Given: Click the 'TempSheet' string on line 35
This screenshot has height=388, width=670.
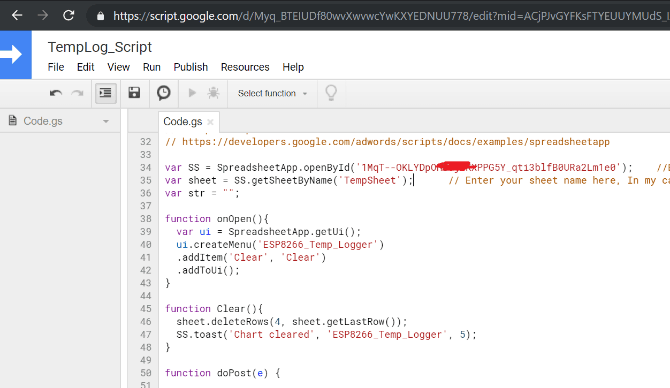Looking at the screenshot, I should pos(370,180).
